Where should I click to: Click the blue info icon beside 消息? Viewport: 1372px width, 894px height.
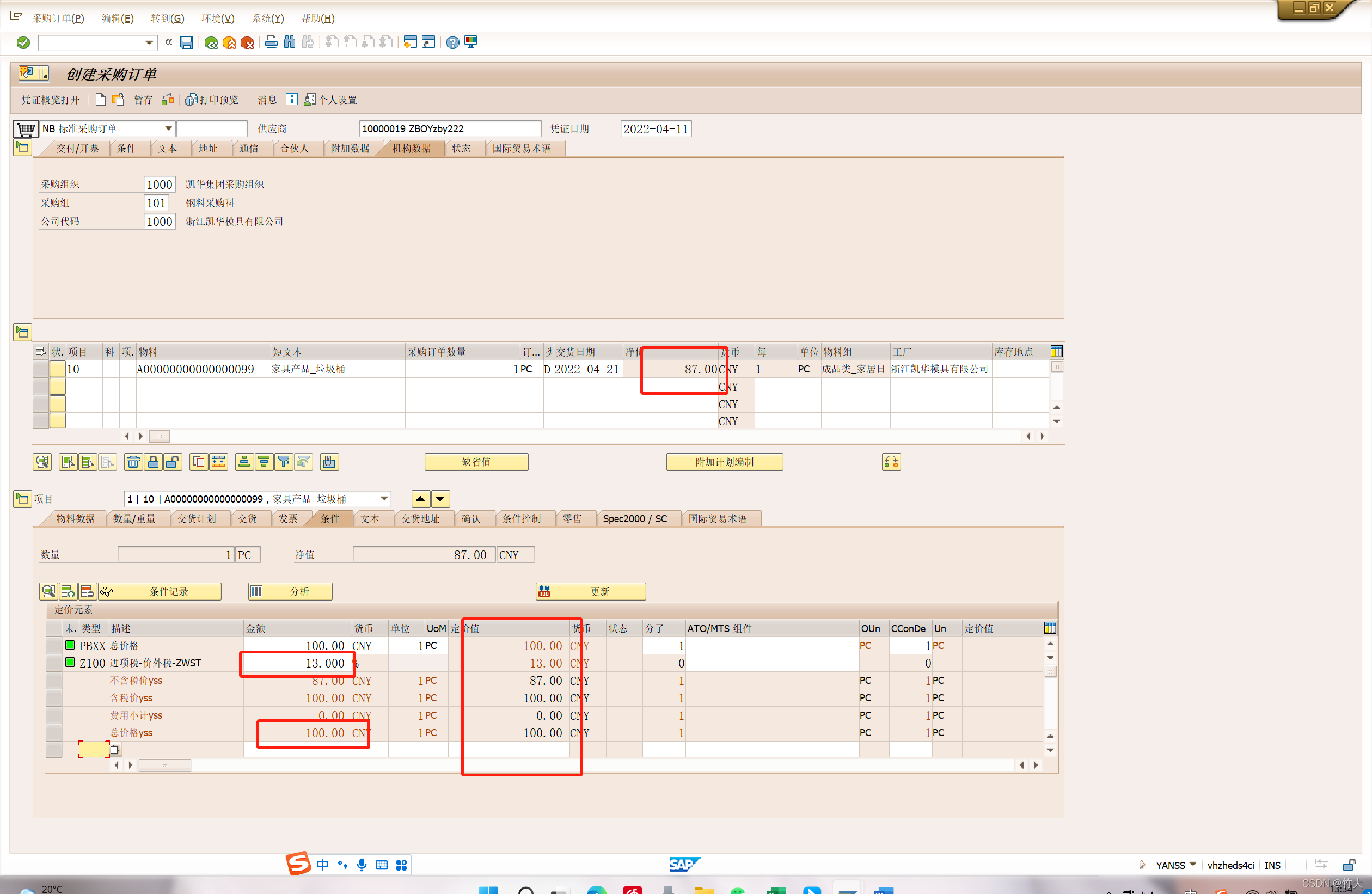coord(292,100)
